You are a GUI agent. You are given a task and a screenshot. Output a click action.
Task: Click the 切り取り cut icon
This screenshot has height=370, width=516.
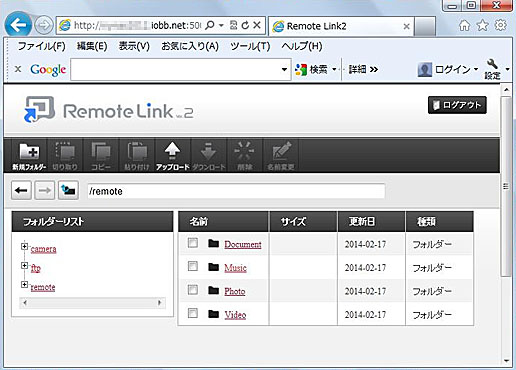pos(65,156)
